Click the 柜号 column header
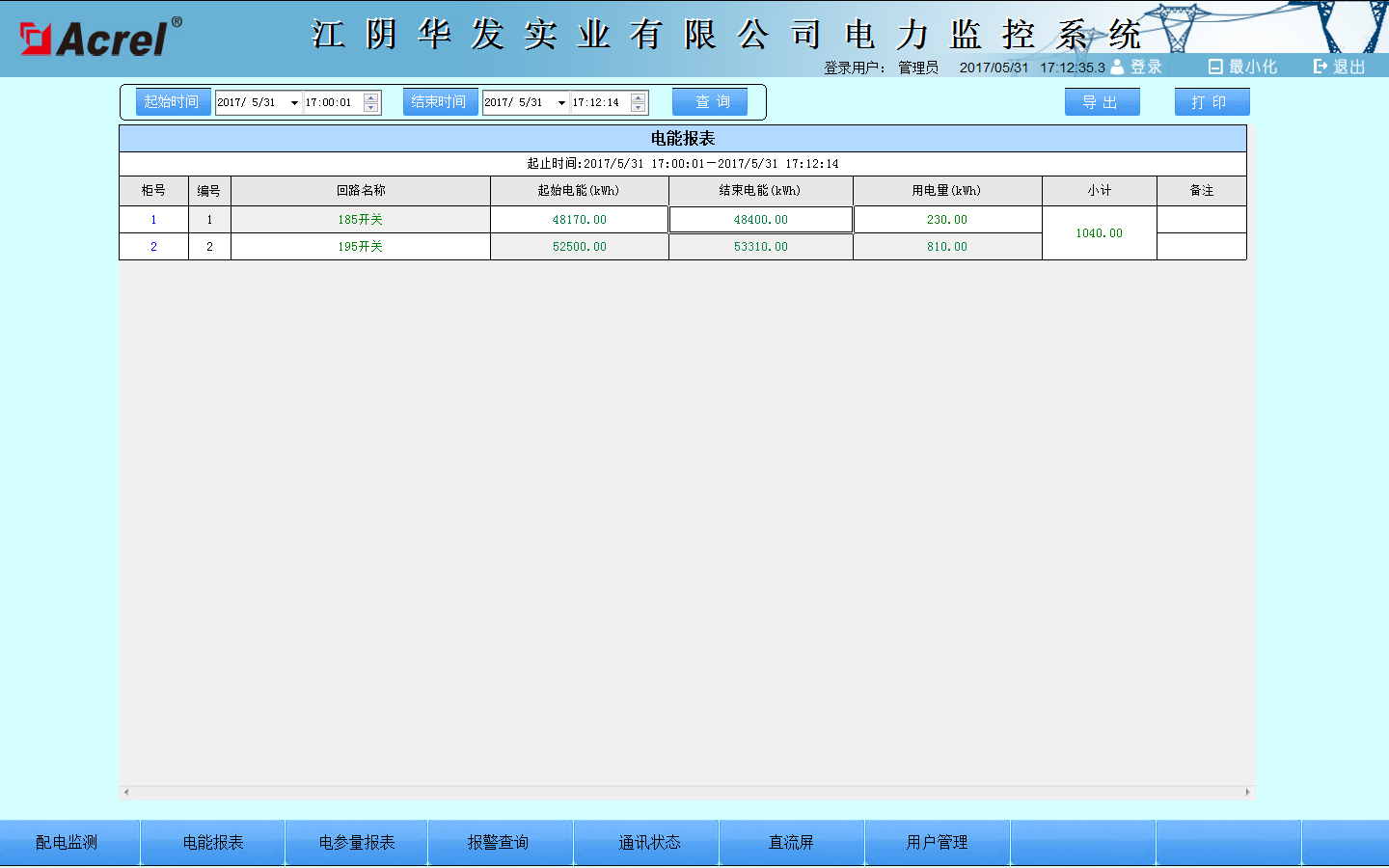Viewport: 1389px width, 868px height. pyautogui.click(x=153, y=191)
